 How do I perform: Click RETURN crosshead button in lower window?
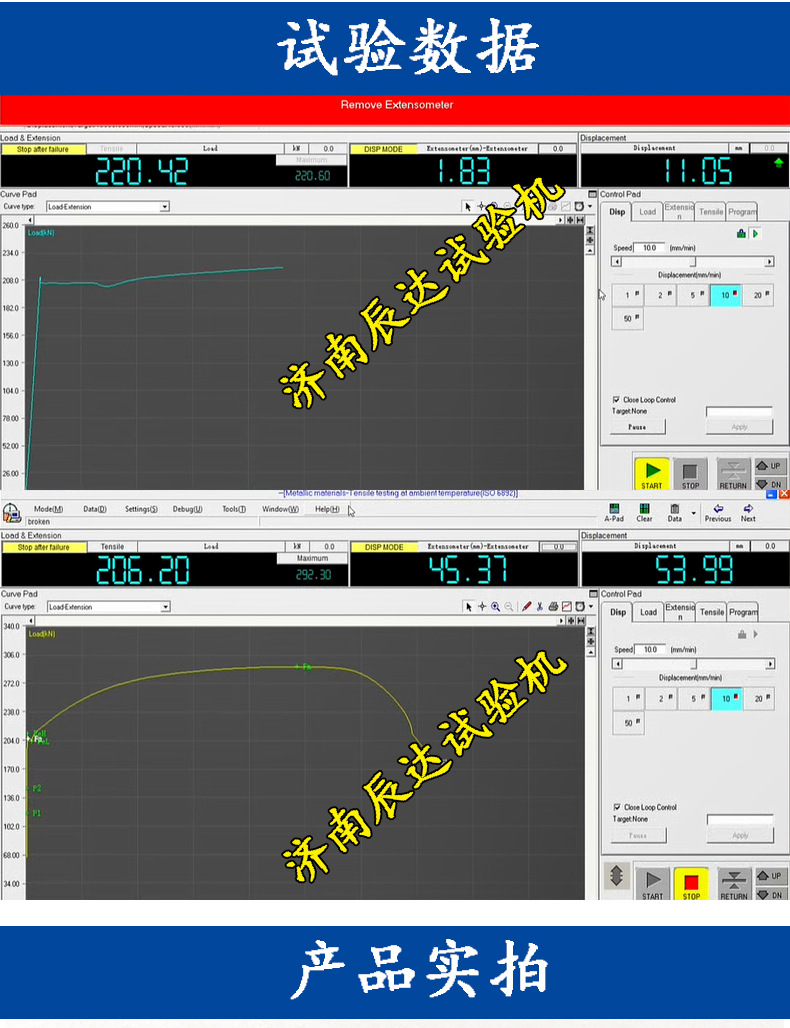pyautogui.click(x=734, y=883)
